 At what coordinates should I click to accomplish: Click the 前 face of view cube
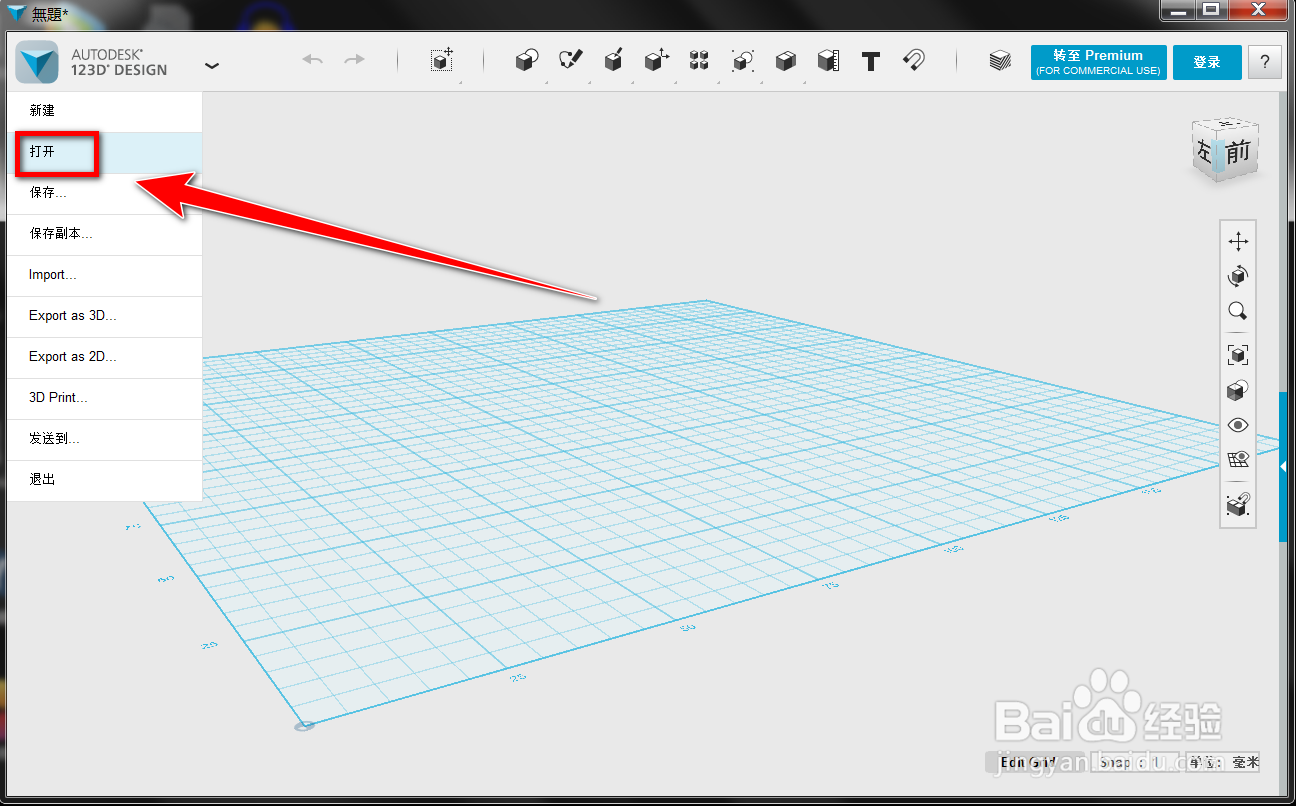click(x=1238, y=152)
